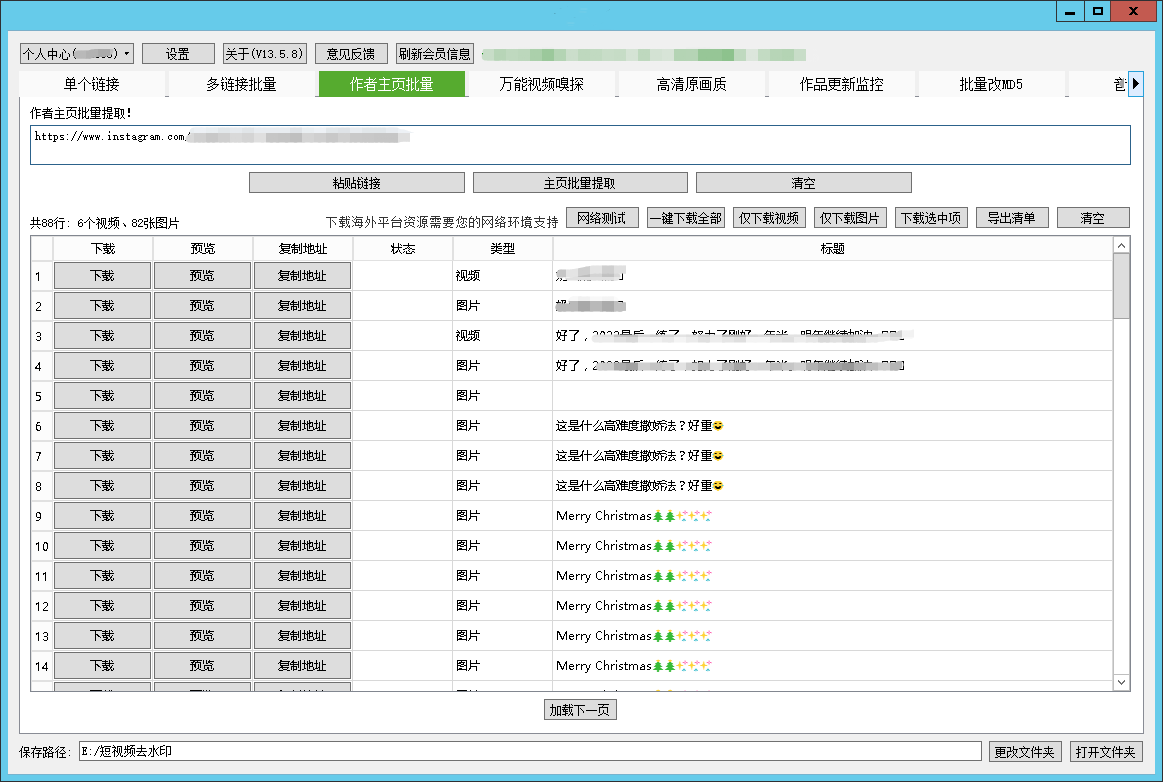Open the 个人中心 dropdown
The height and width of the screenshot is (782, 1163).
point(77,54)
